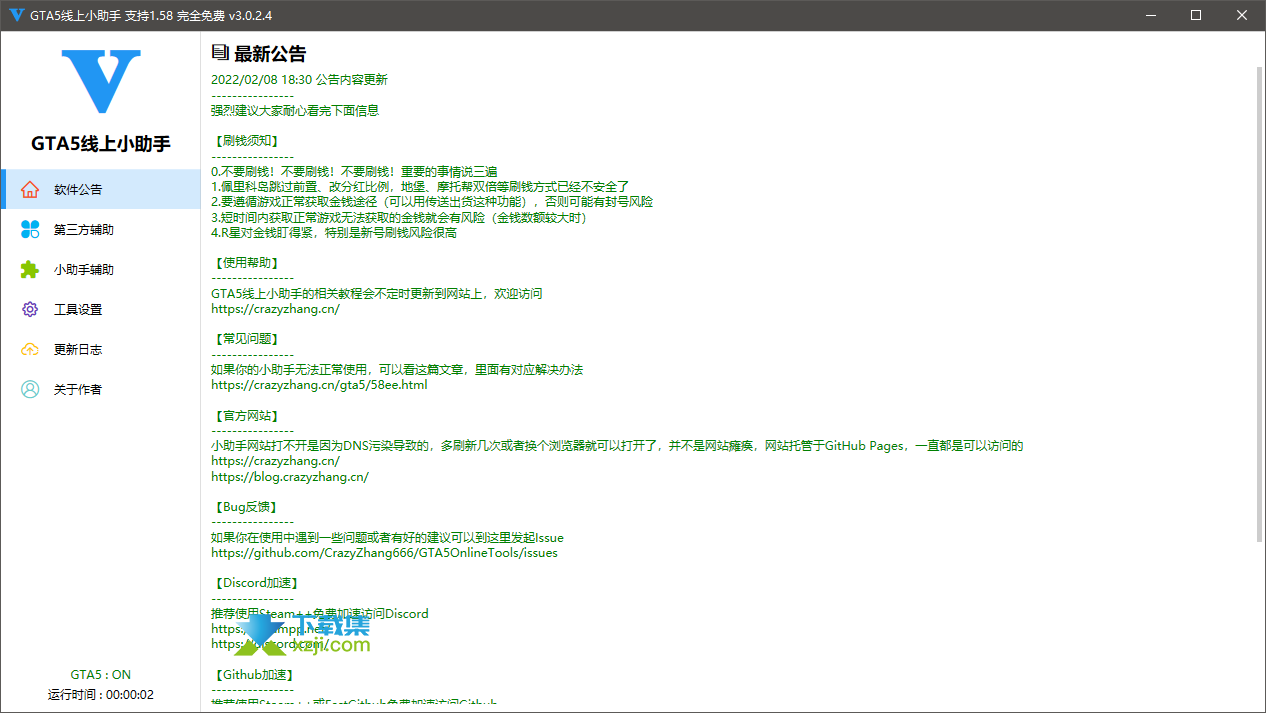Click the house icon beside 软件公告

click(30, 189)
